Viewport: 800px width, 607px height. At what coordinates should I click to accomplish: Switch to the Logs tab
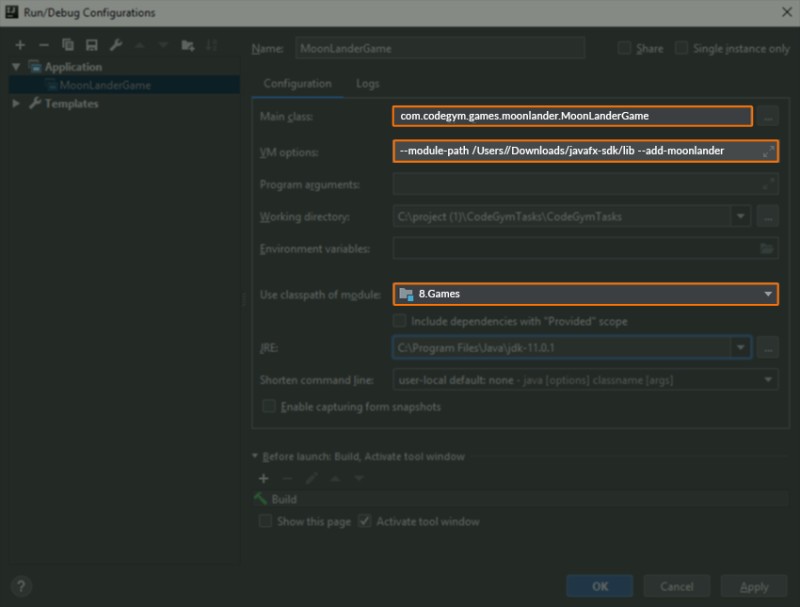368,84
